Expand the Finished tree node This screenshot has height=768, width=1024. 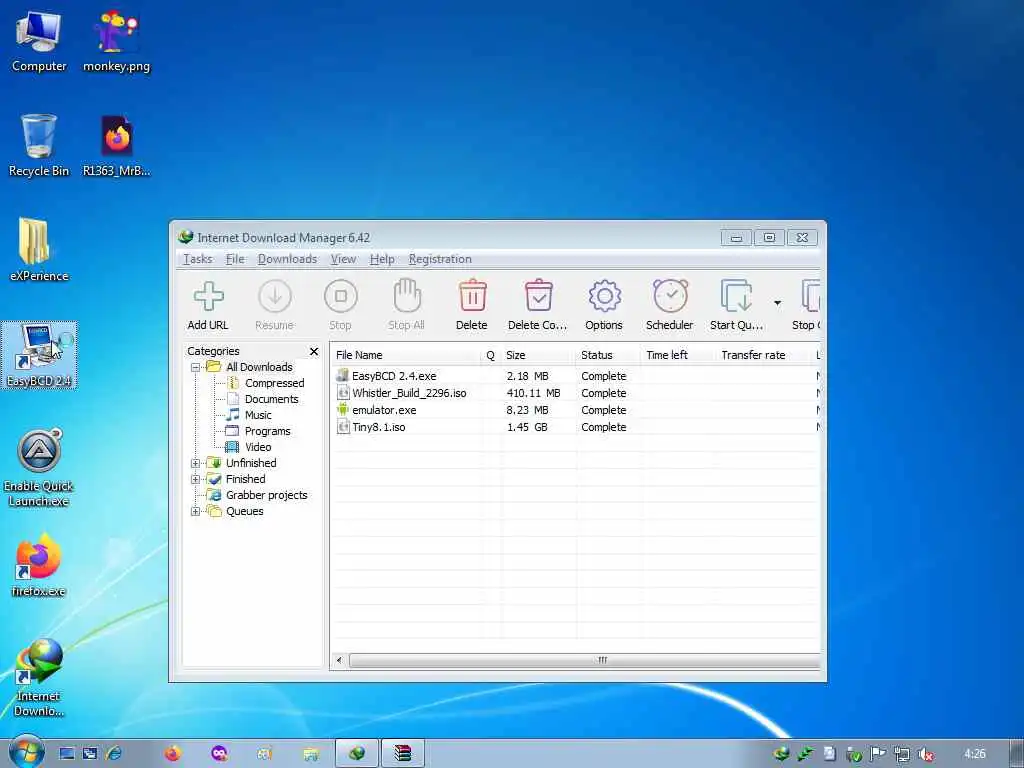tap(195, 479)
